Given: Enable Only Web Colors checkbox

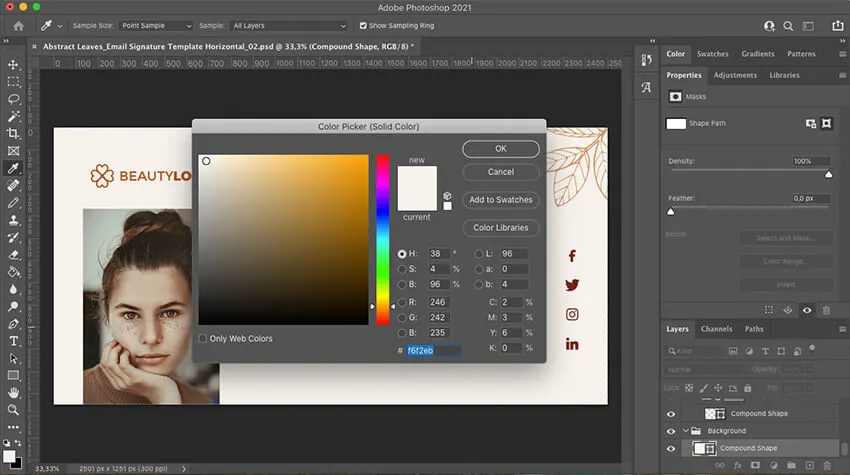Looking at the screenshot, I should (x=203, y=338).
